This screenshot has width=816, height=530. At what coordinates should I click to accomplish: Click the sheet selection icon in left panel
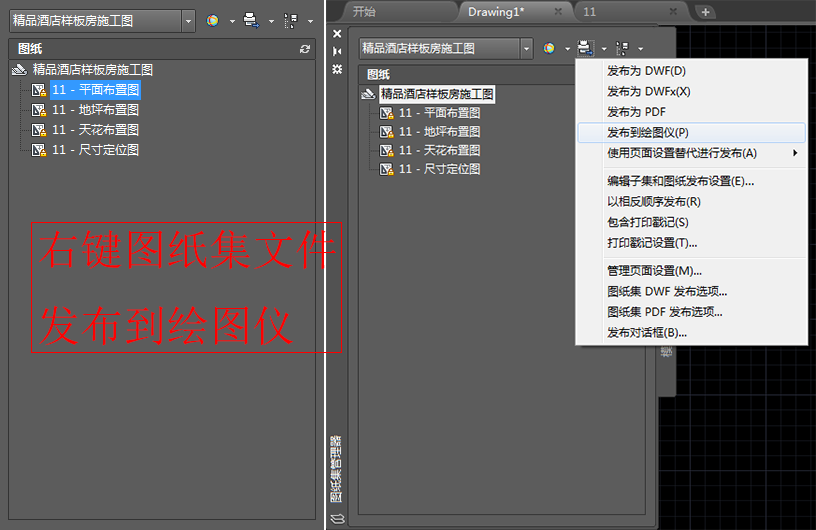[290, 20]
